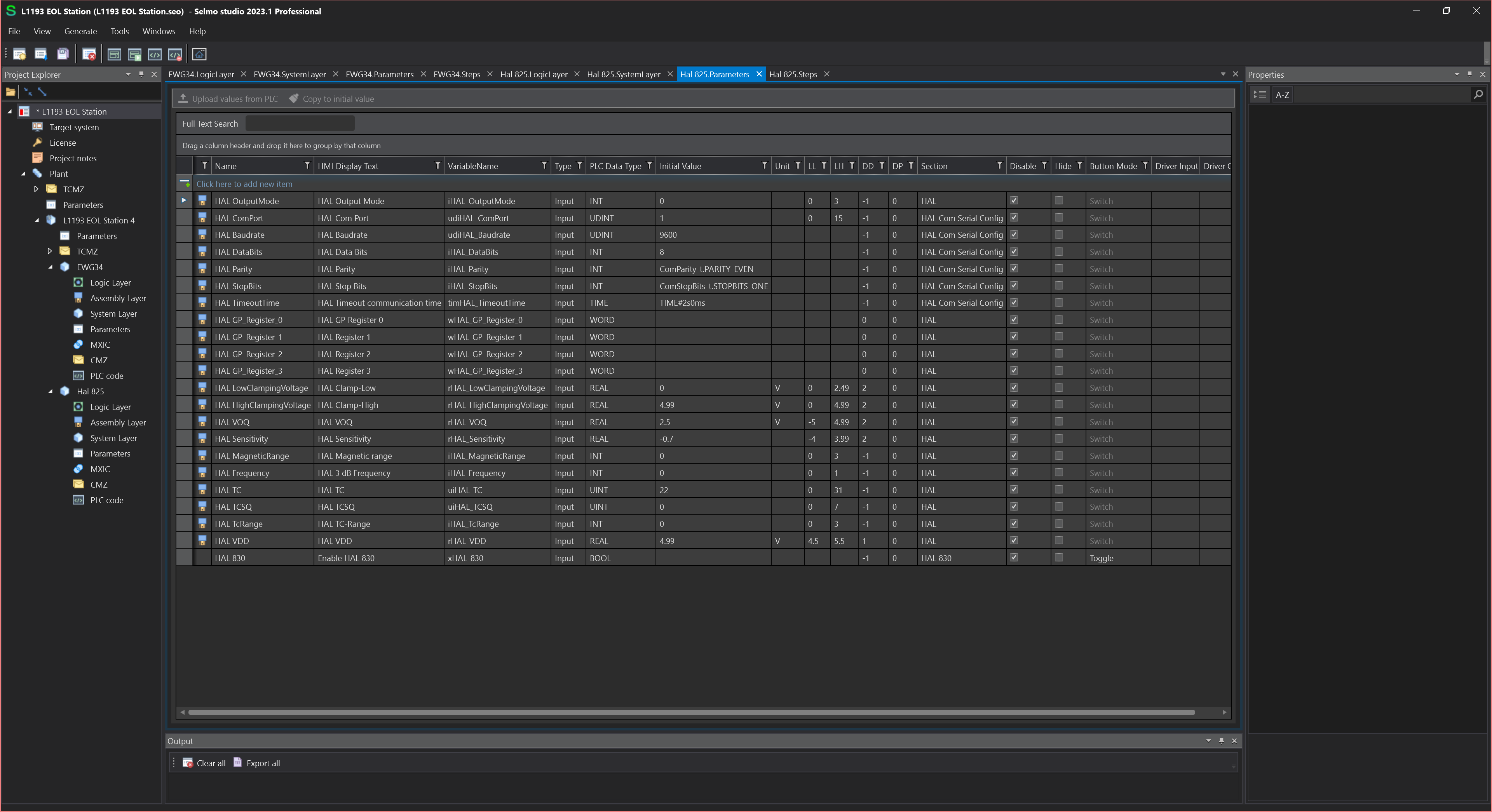Switch to the Hal 825.Steps tab
The width and height of the screenshot is (1492, 812).
coord(793,74)
